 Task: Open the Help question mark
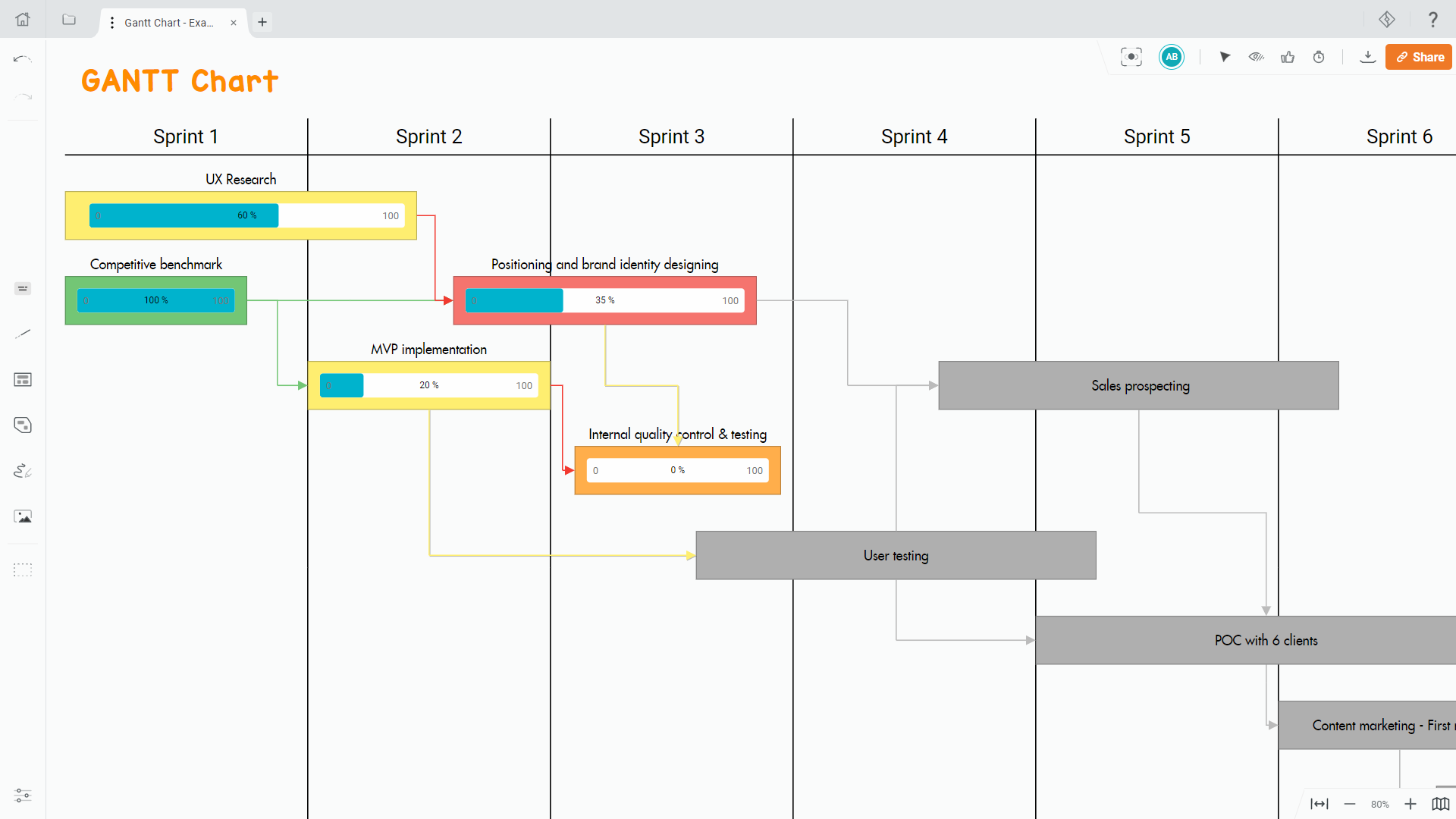tap(1433, 20)
